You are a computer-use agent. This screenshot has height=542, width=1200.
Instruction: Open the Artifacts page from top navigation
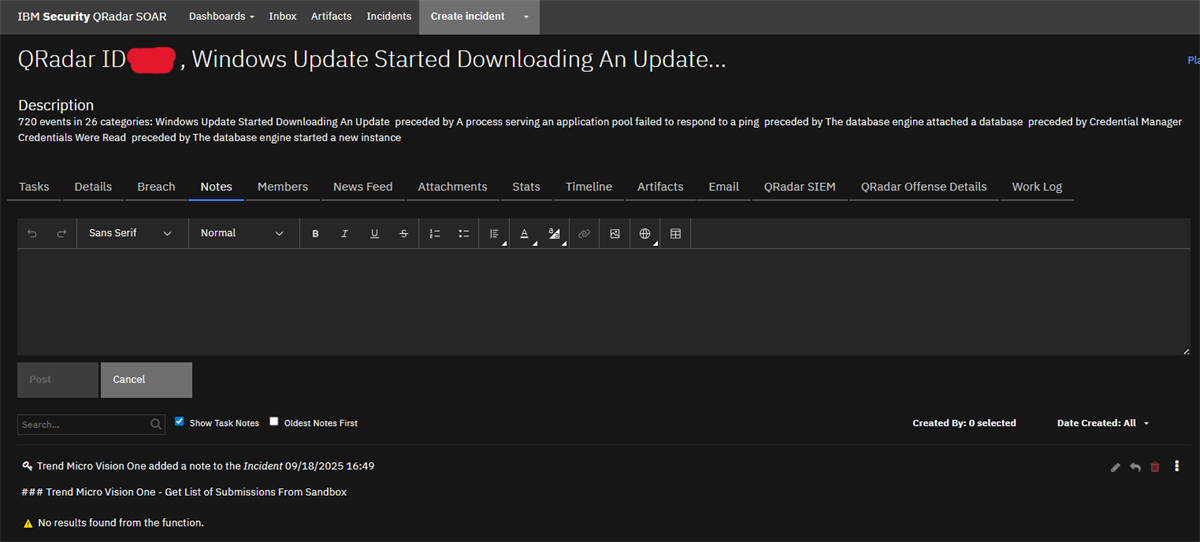(331, 16)
